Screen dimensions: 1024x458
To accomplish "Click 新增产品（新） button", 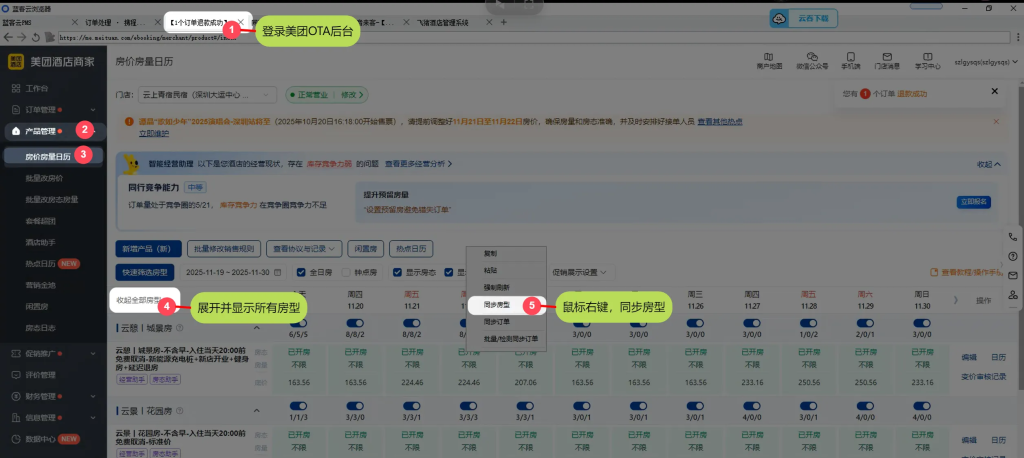I will 149,248.
